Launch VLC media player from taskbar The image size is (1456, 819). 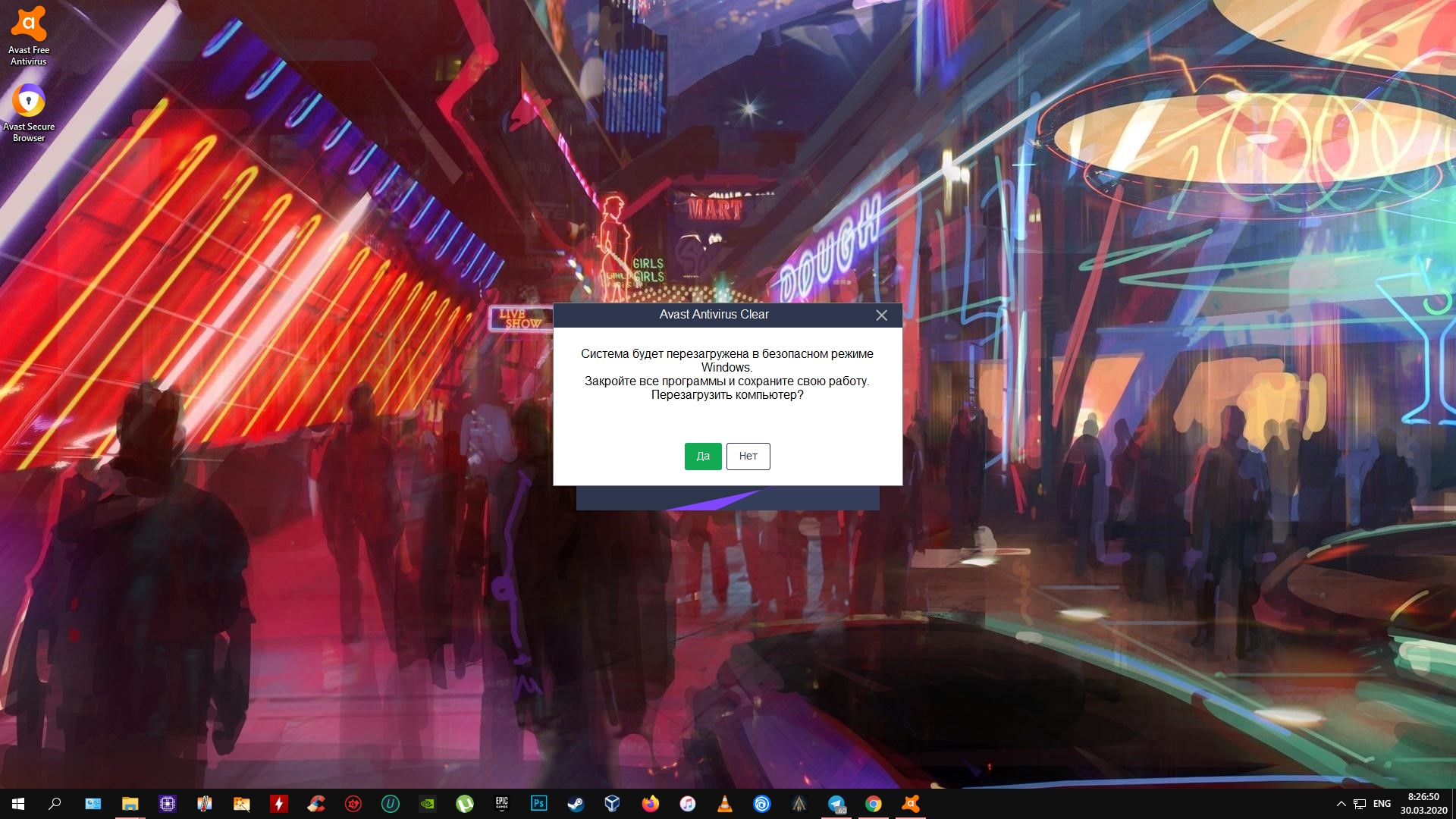coord(725,804)
